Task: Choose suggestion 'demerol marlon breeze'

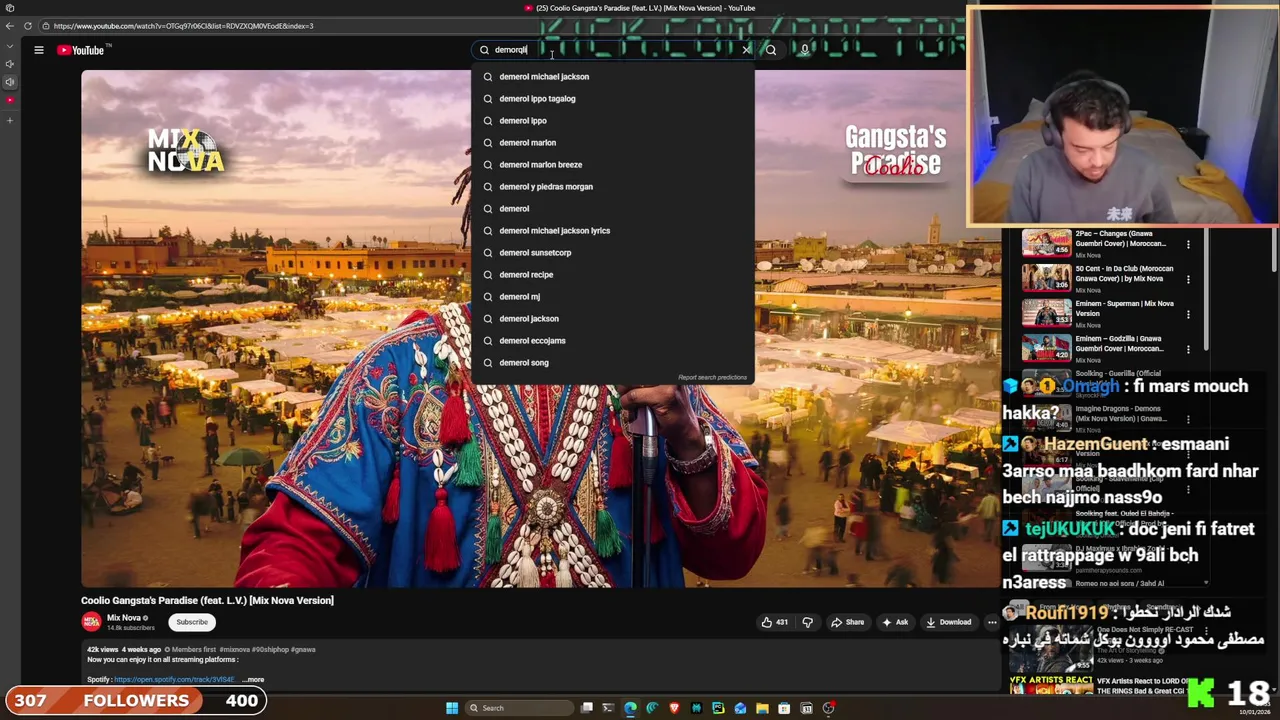Action: (x=613, y=165)
